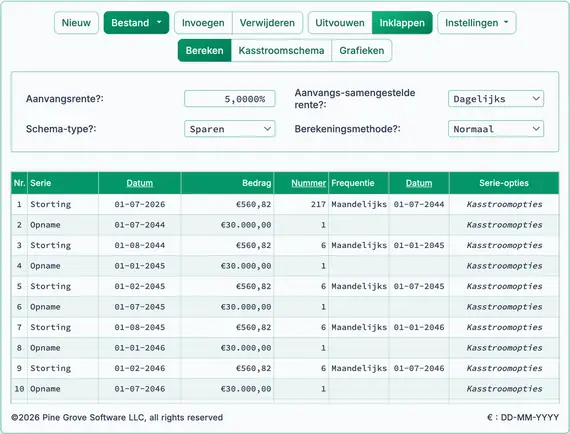Open Kasstroomopties for row 8
Viewport: 570px width, 434px height.
[504, 348]
